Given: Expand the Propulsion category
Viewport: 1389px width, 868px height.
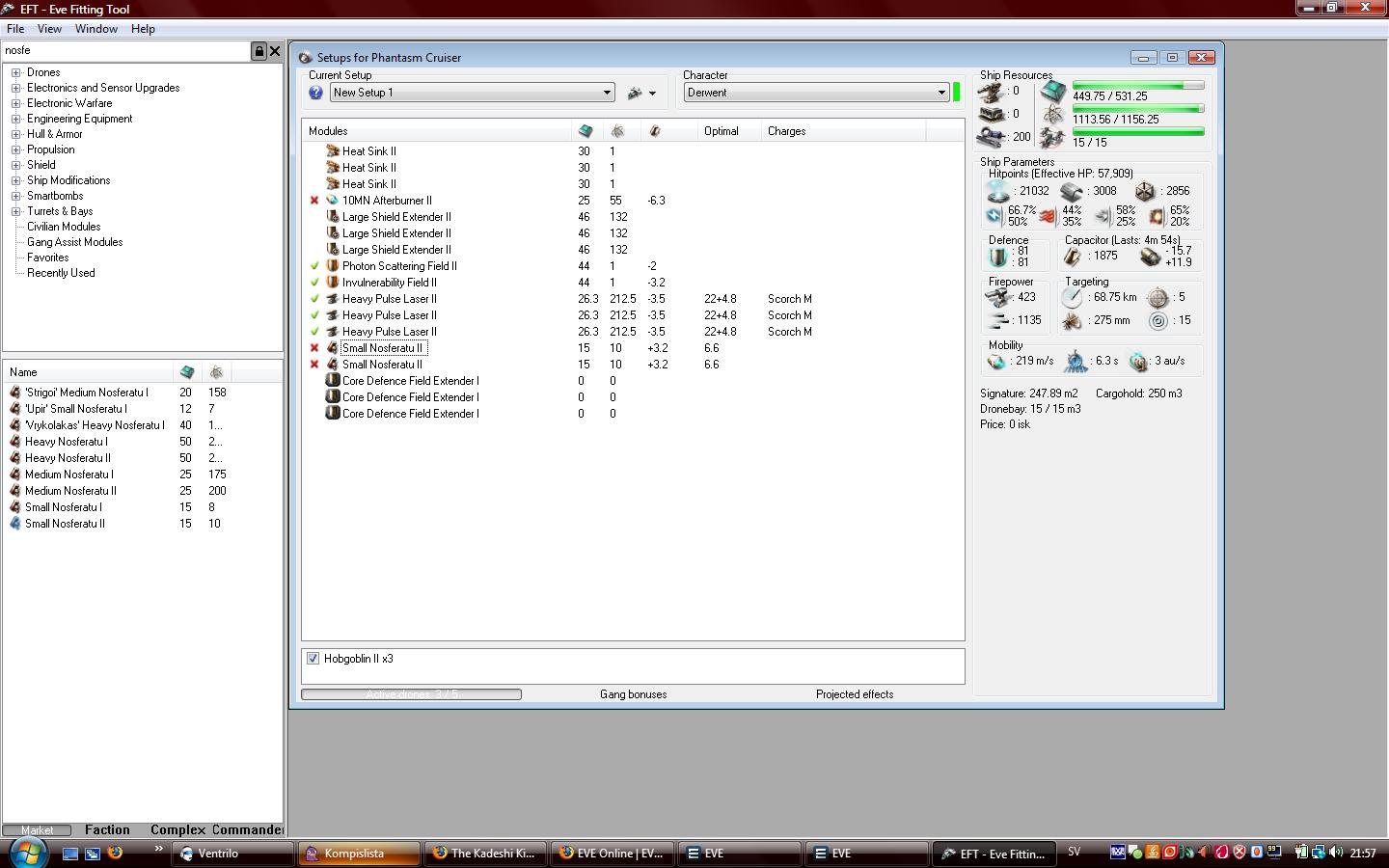Looking at the screenshot, I should [x=16, y=149].
